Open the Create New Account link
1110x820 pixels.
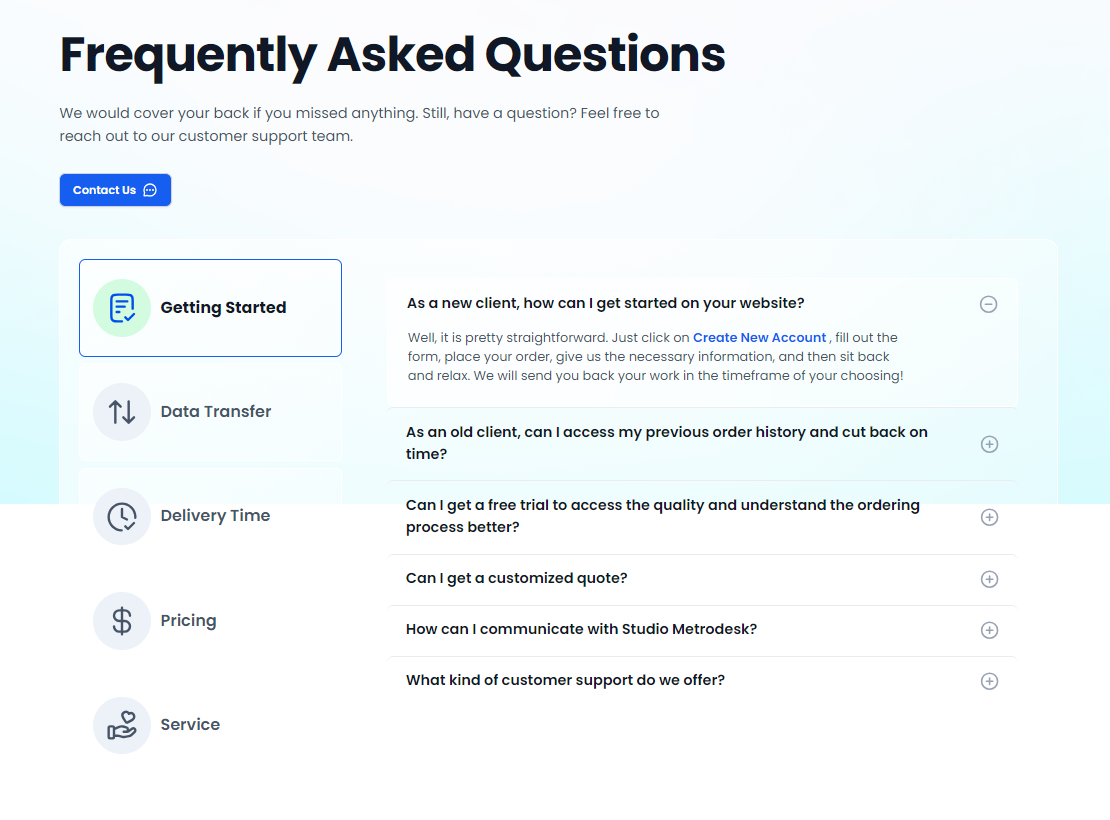pyautogui.click(x=759, y=337)
